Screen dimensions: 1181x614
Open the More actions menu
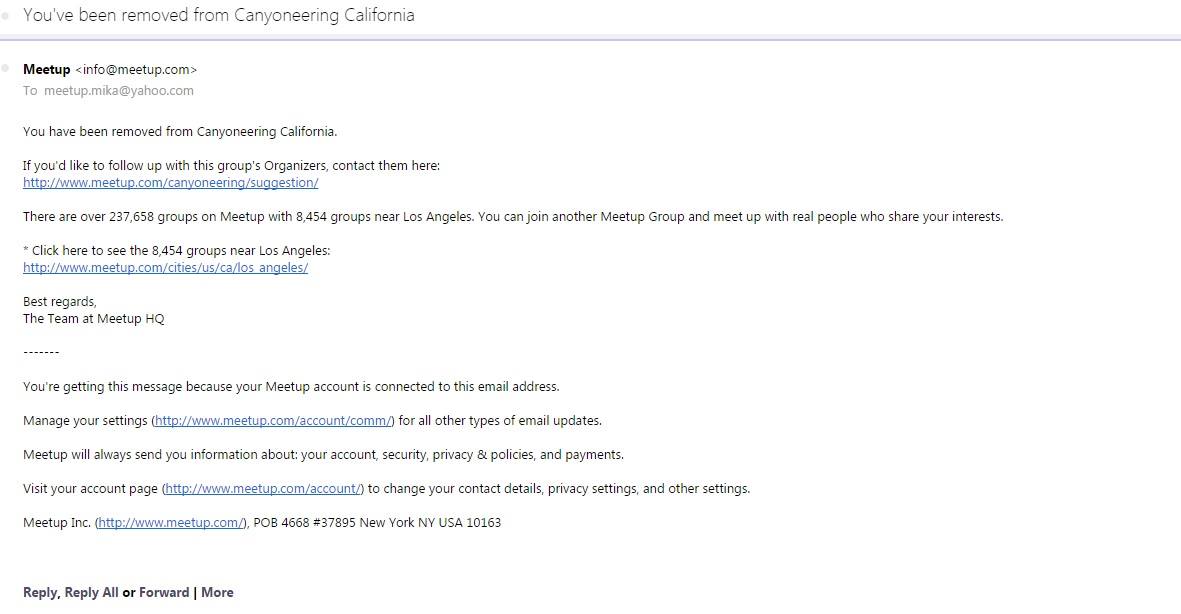(217, 592)
